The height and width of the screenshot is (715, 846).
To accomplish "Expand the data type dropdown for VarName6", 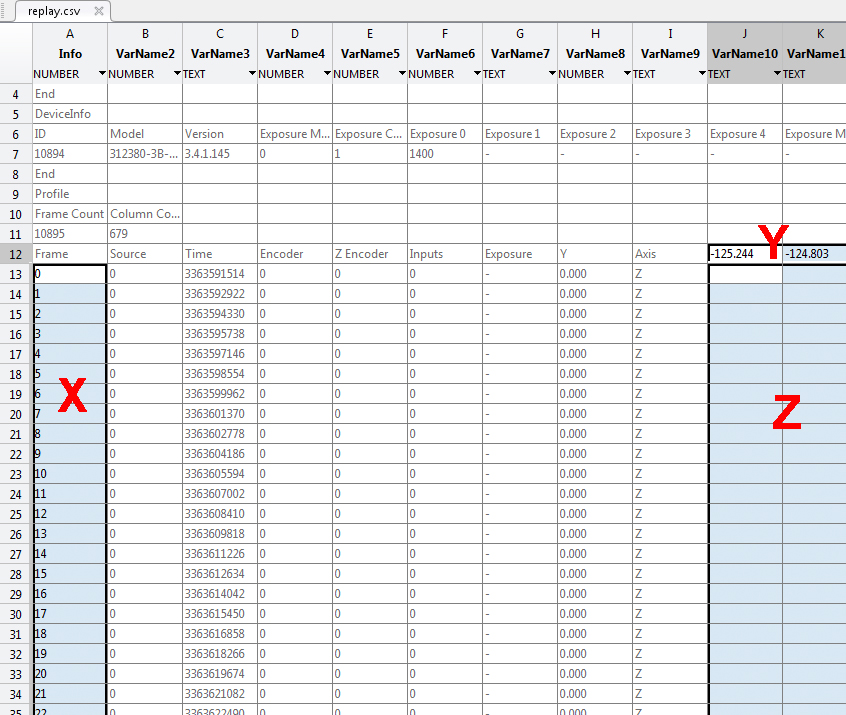I will pyautogui.click(x=477, y=74).
